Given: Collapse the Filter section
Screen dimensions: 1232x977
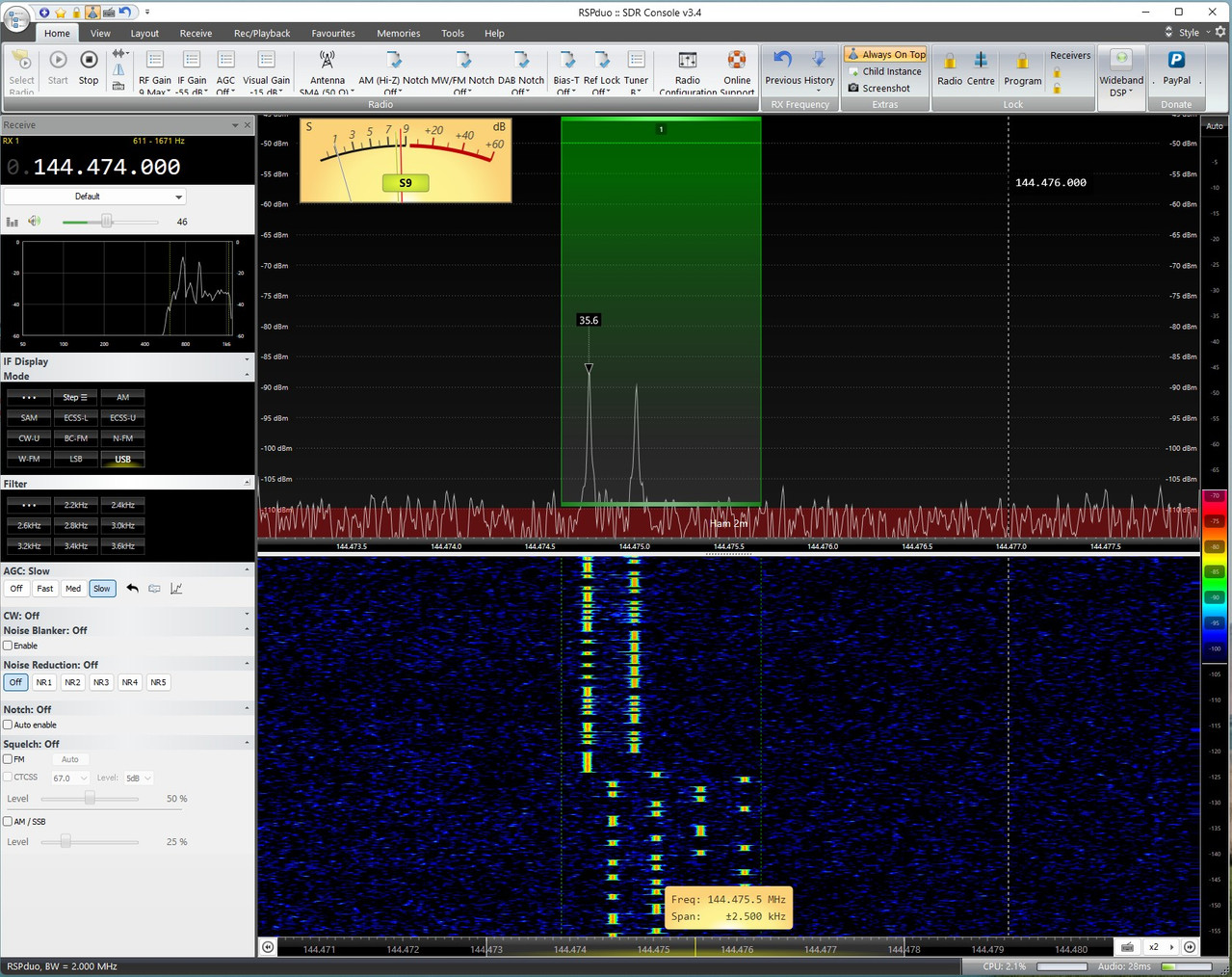Looking at the screenshot, I should click(x=247, y=484).
